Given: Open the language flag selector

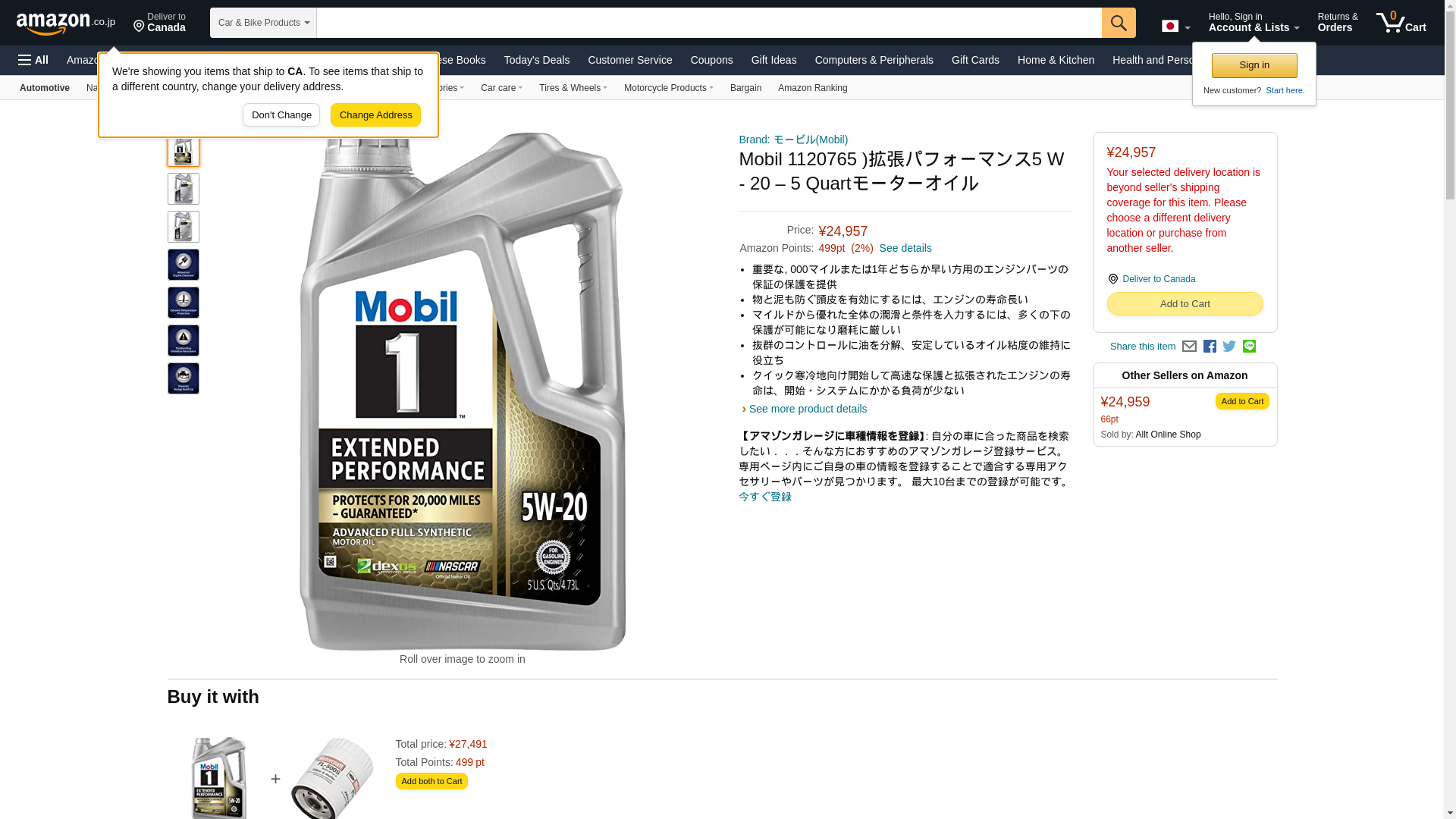Looking at the screenshot, I should 1175,27.
